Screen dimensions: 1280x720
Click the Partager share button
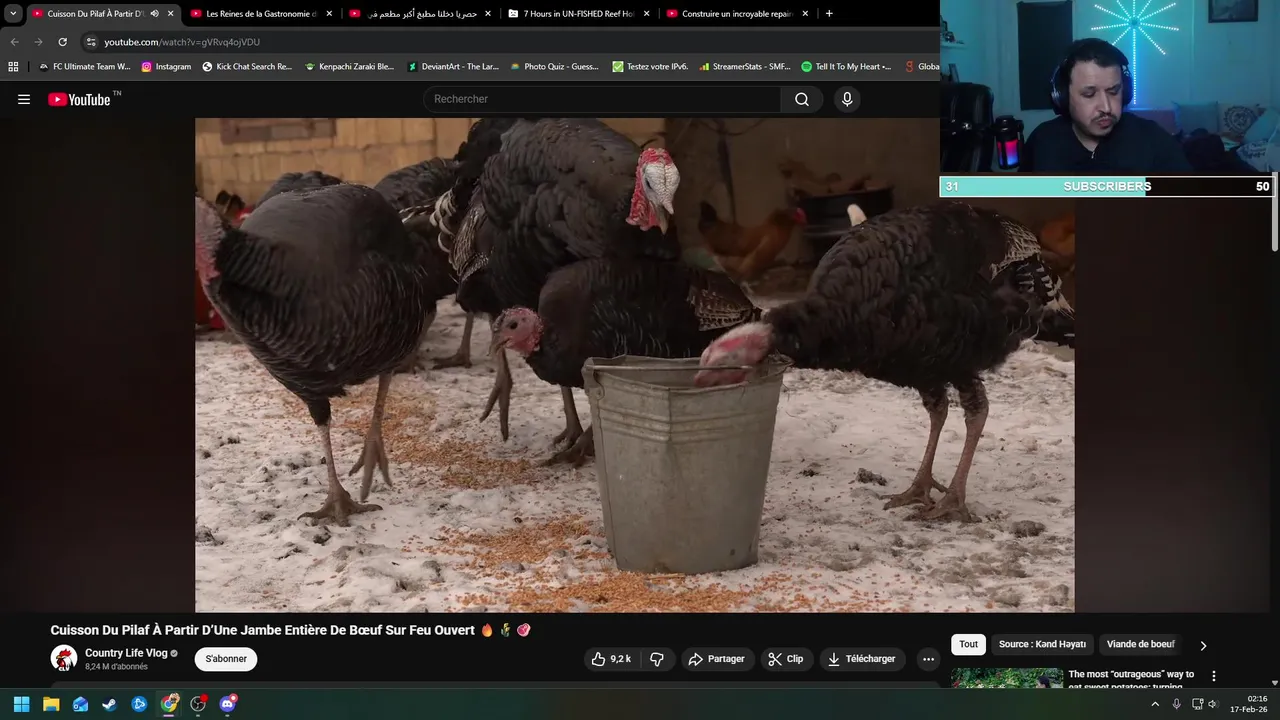coord(716,659)
